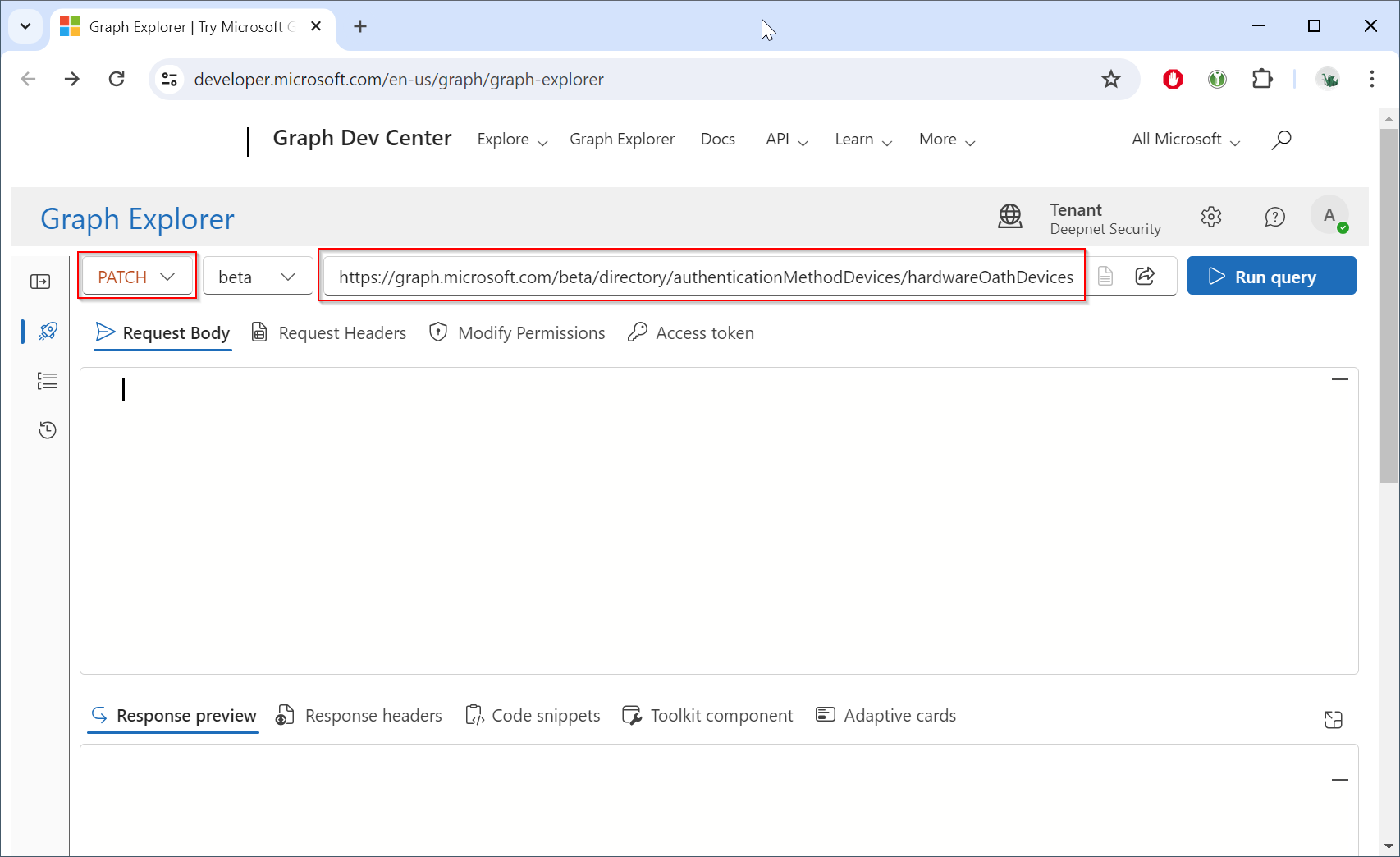The width and height of the screenshot is (1400, 857).
Task: Switch to the Request Headers tab
Action: (x=329, y=333)
